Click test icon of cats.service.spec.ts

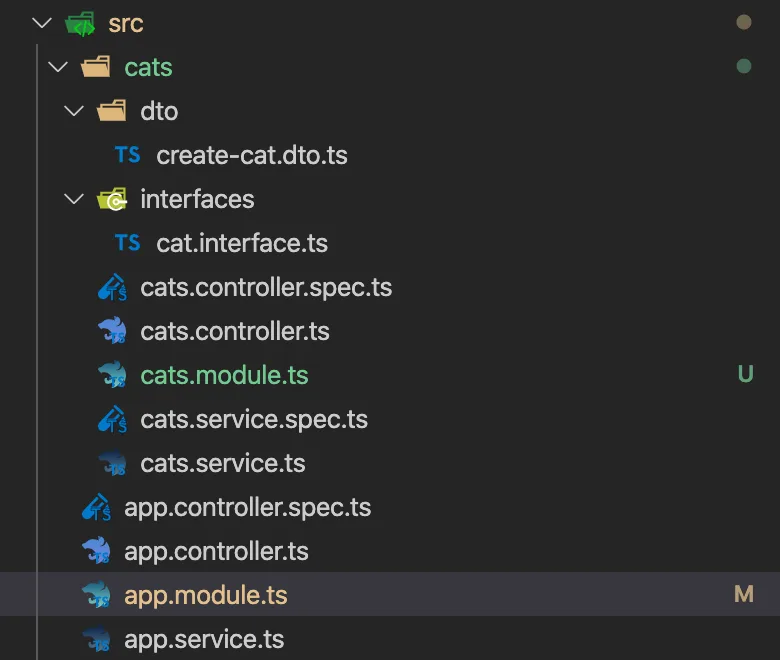(x=112, y=419)
